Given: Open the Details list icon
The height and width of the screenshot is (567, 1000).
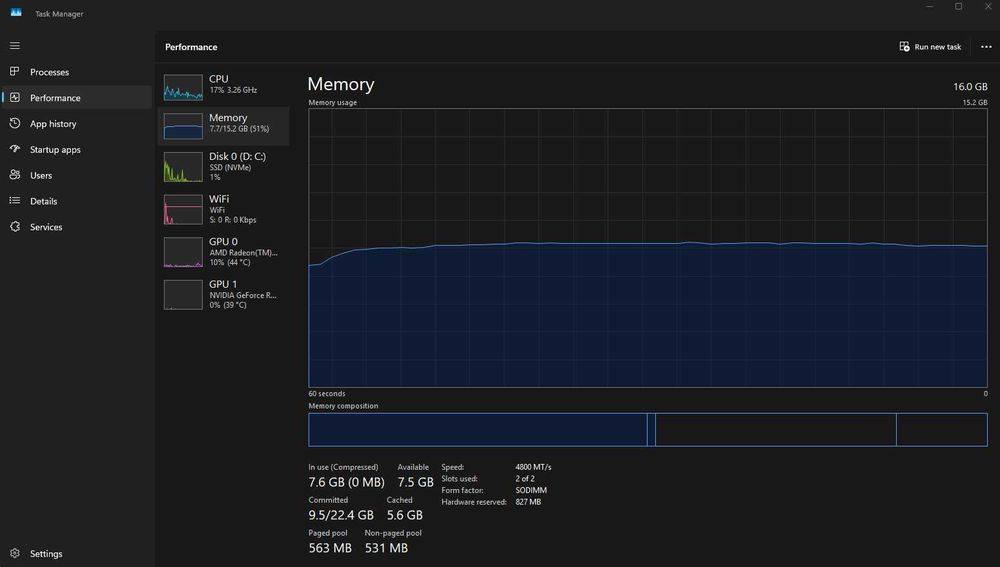Looking at the screenshot, I should point(15,201).
